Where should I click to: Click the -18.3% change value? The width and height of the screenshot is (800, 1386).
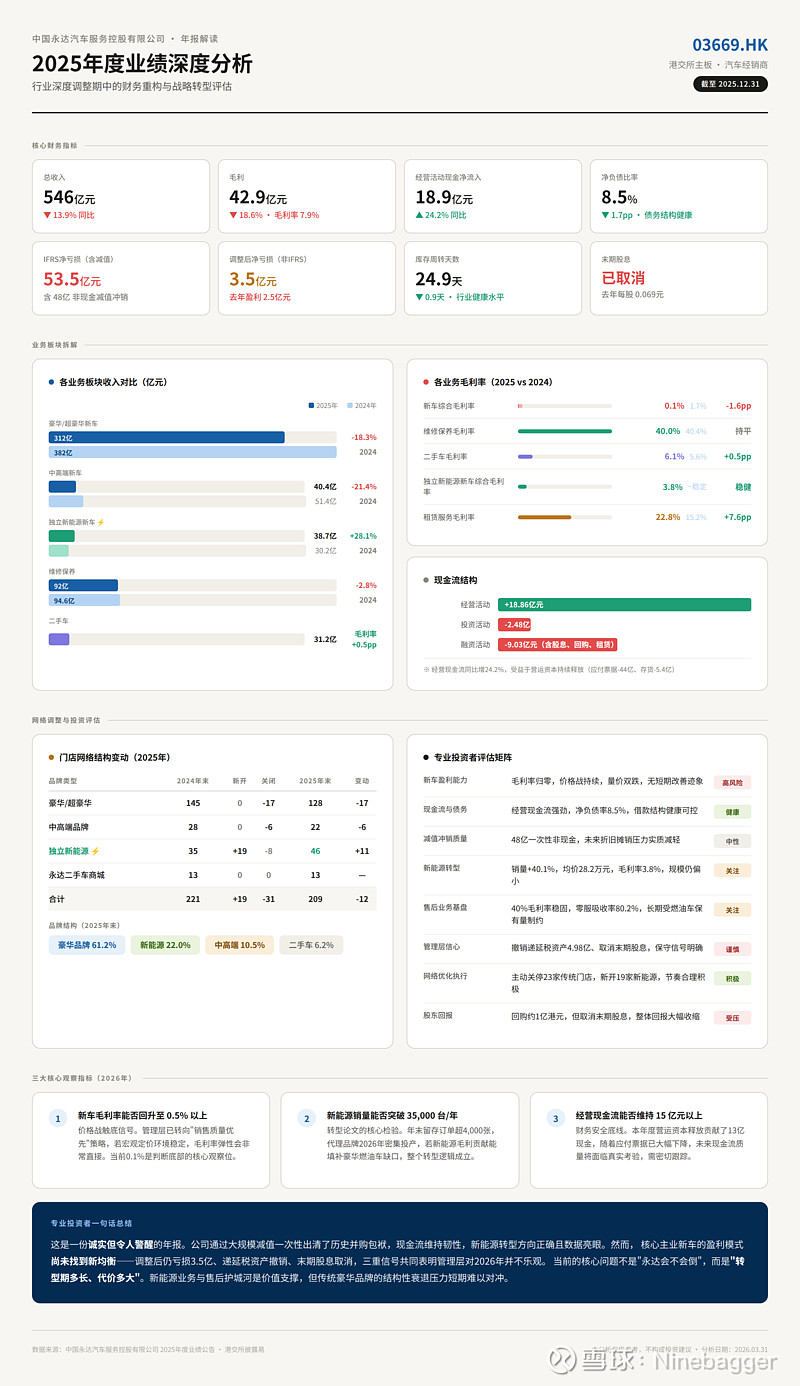click(364, 437)
